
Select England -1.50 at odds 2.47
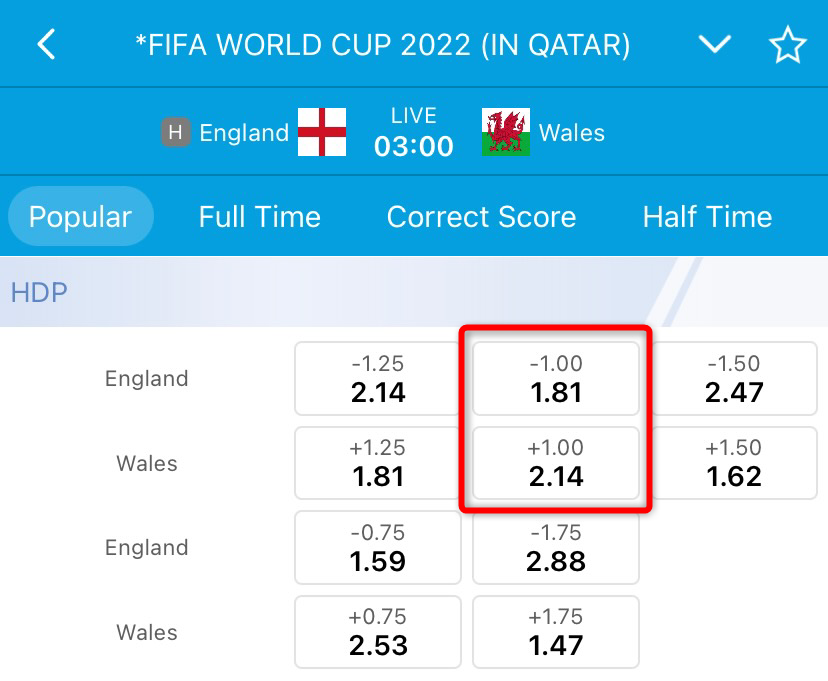[x=734, y=378]
